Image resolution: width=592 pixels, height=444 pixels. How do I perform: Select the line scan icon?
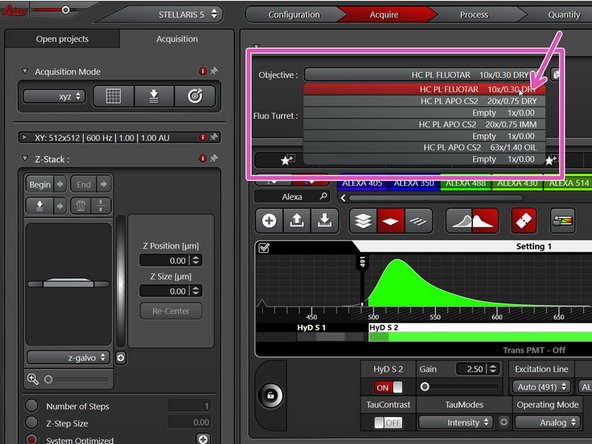[x=418, y=221]
